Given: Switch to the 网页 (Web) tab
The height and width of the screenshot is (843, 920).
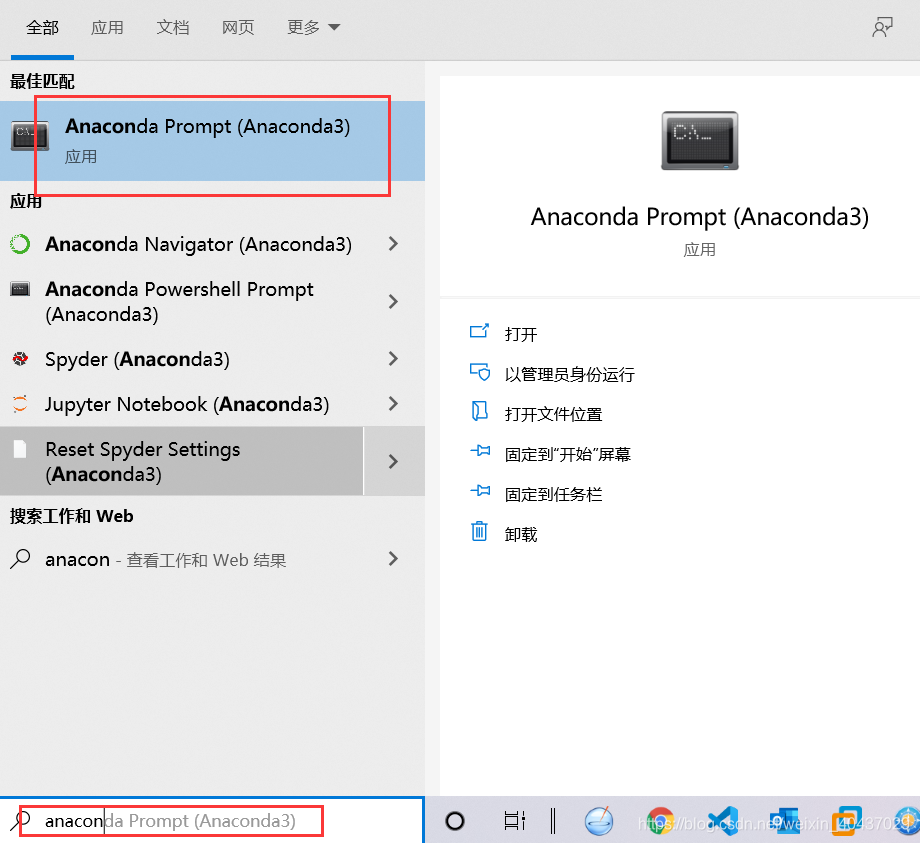Looking at the screenshot, I should 238,28.
